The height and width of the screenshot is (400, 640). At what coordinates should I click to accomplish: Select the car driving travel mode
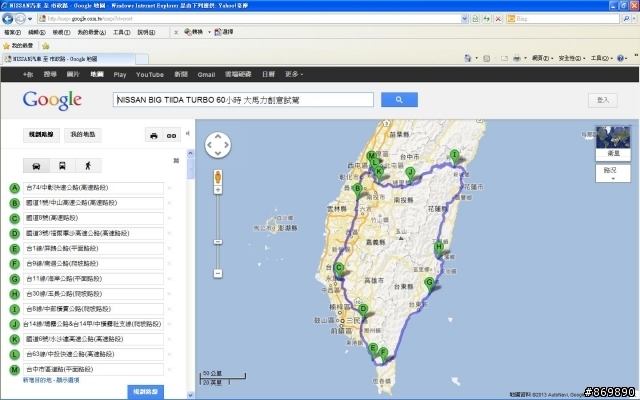(36, 166)
